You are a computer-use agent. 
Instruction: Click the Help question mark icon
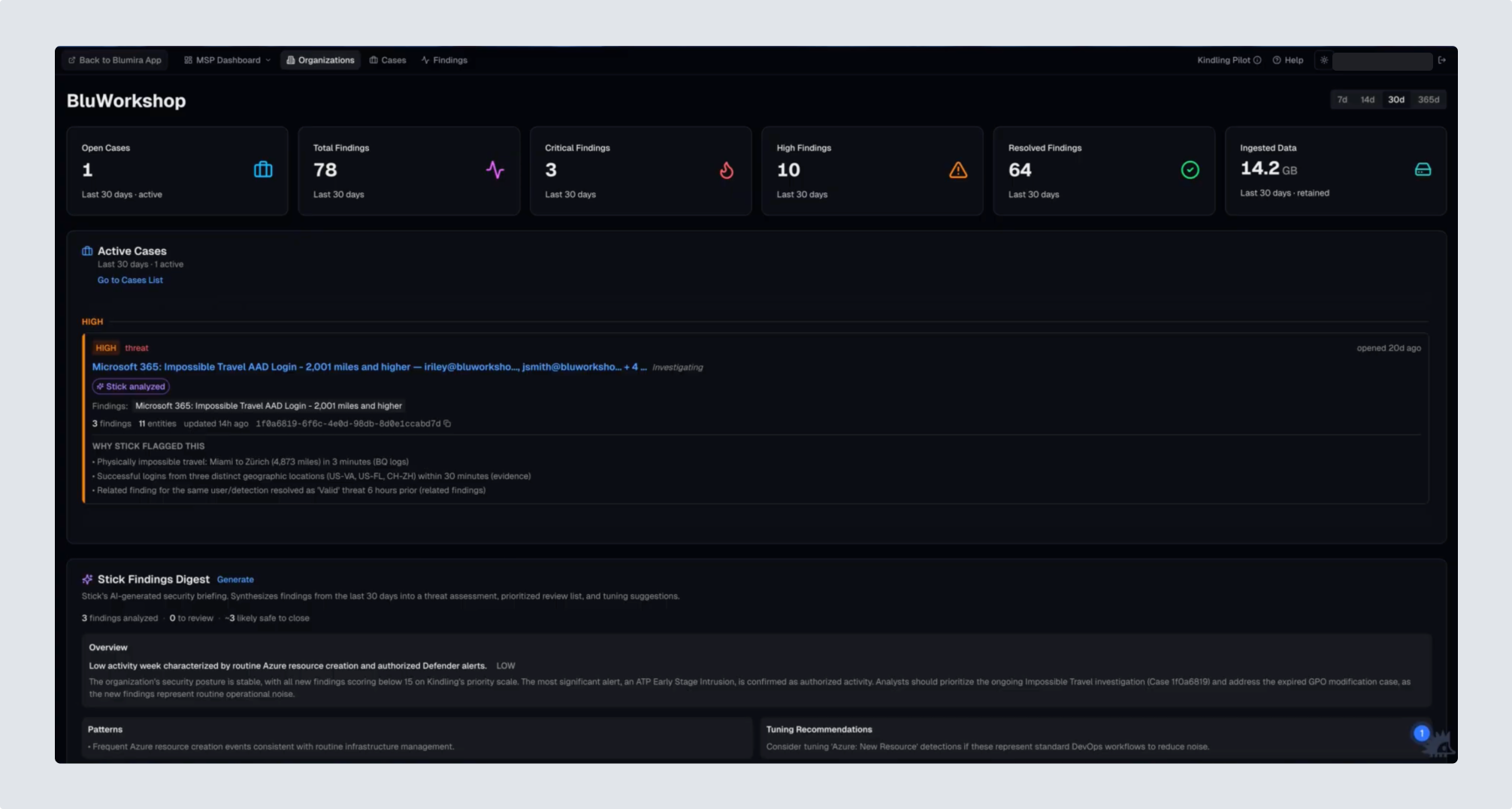click(x=1277, y=60)
